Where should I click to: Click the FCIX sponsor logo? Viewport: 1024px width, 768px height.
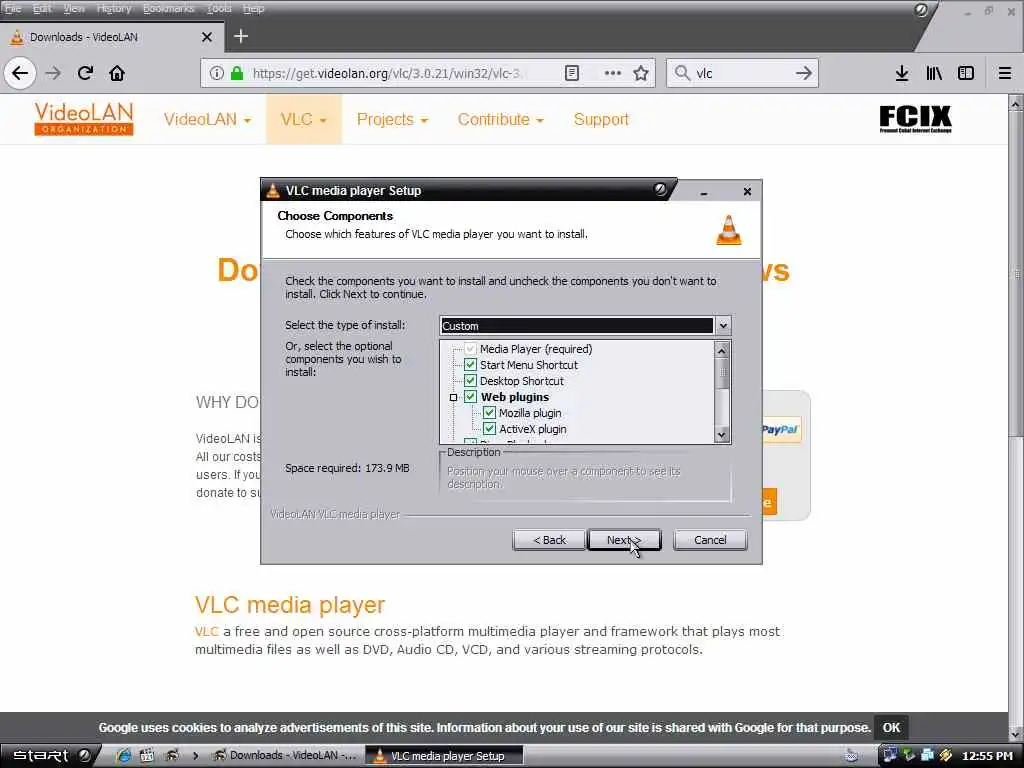click(915, 119)
